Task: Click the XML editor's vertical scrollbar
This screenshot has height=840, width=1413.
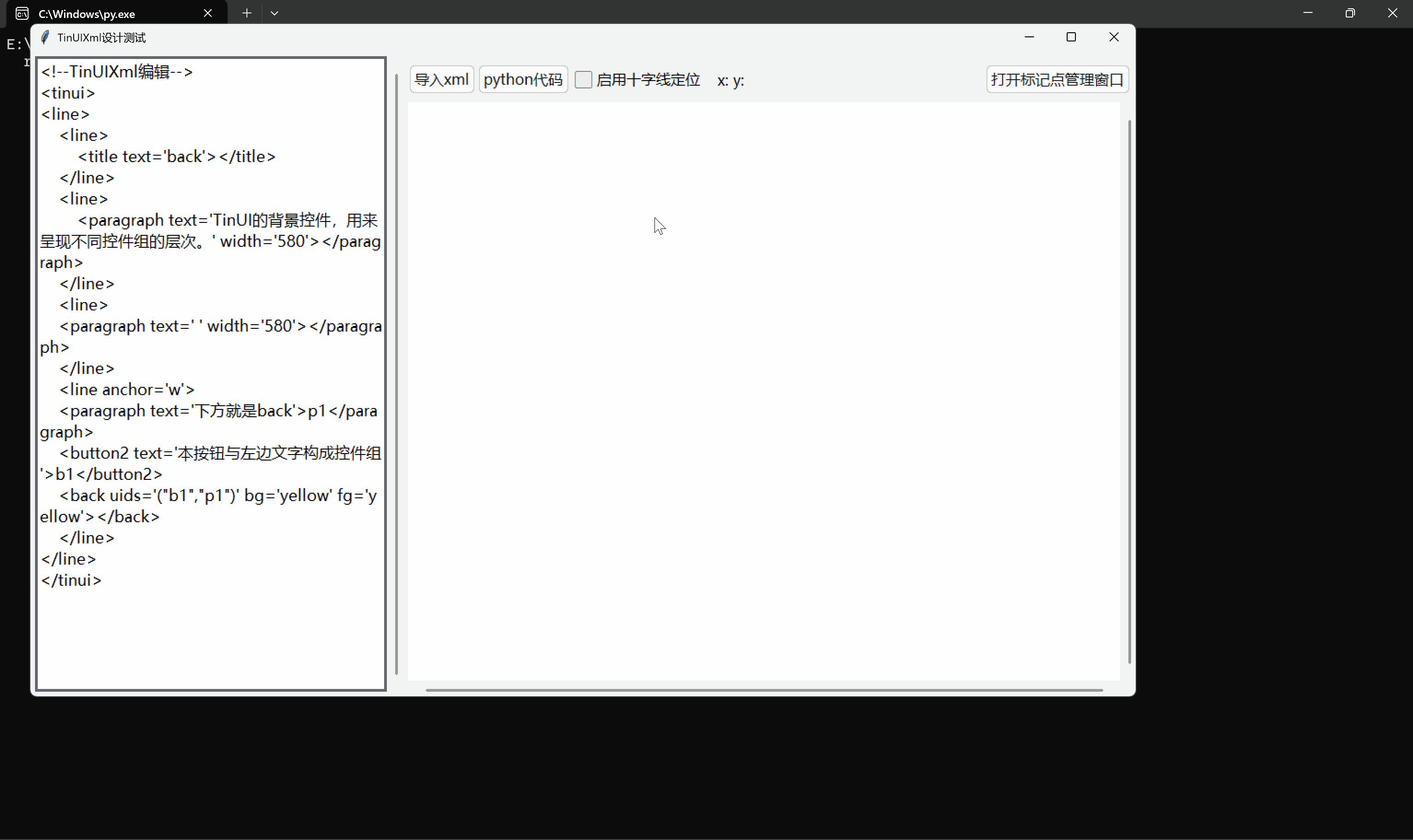Action: tap(396, 373)
